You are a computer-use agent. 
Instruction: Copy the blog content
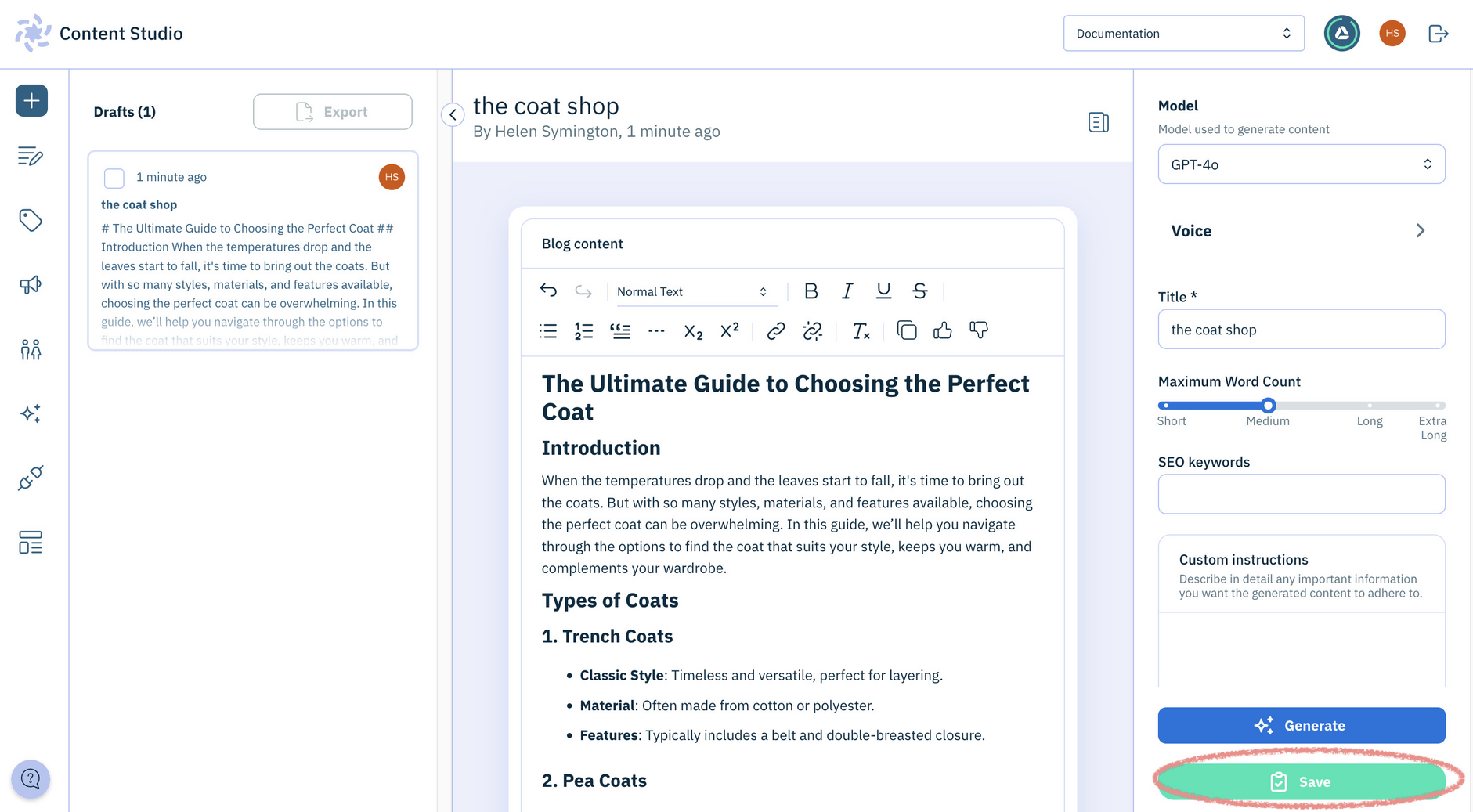pos(907,331)
